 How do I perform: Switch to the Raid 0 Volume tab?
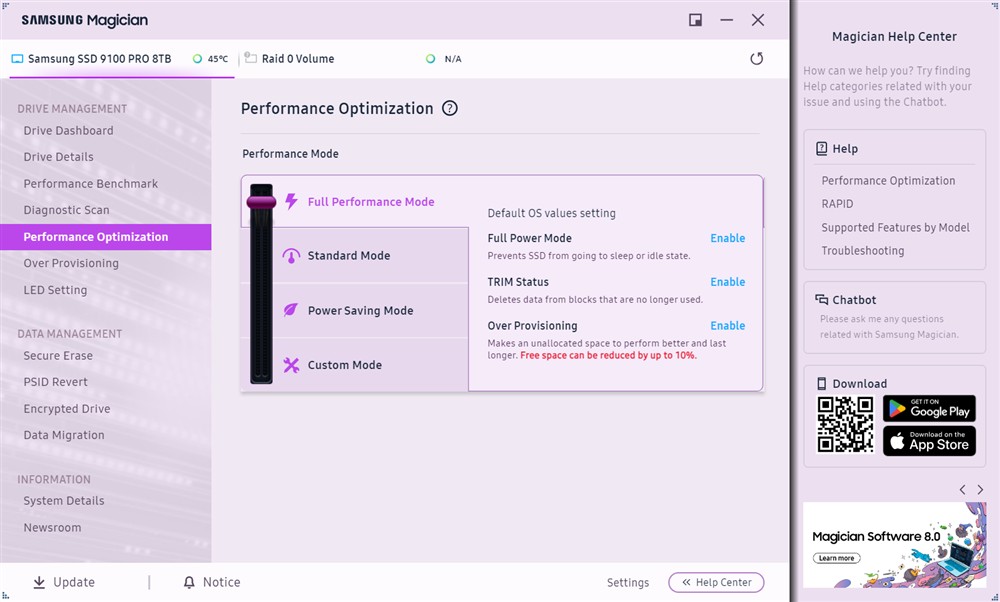tap(297, 59)
